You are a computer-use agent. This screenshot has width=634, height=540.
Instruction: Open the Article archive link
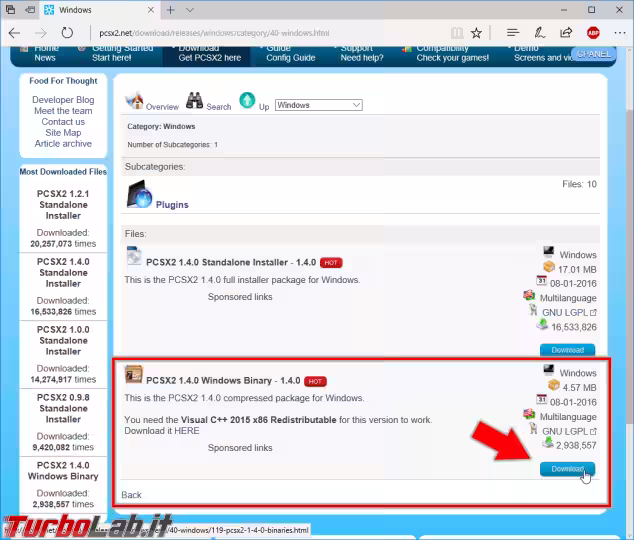63,143
